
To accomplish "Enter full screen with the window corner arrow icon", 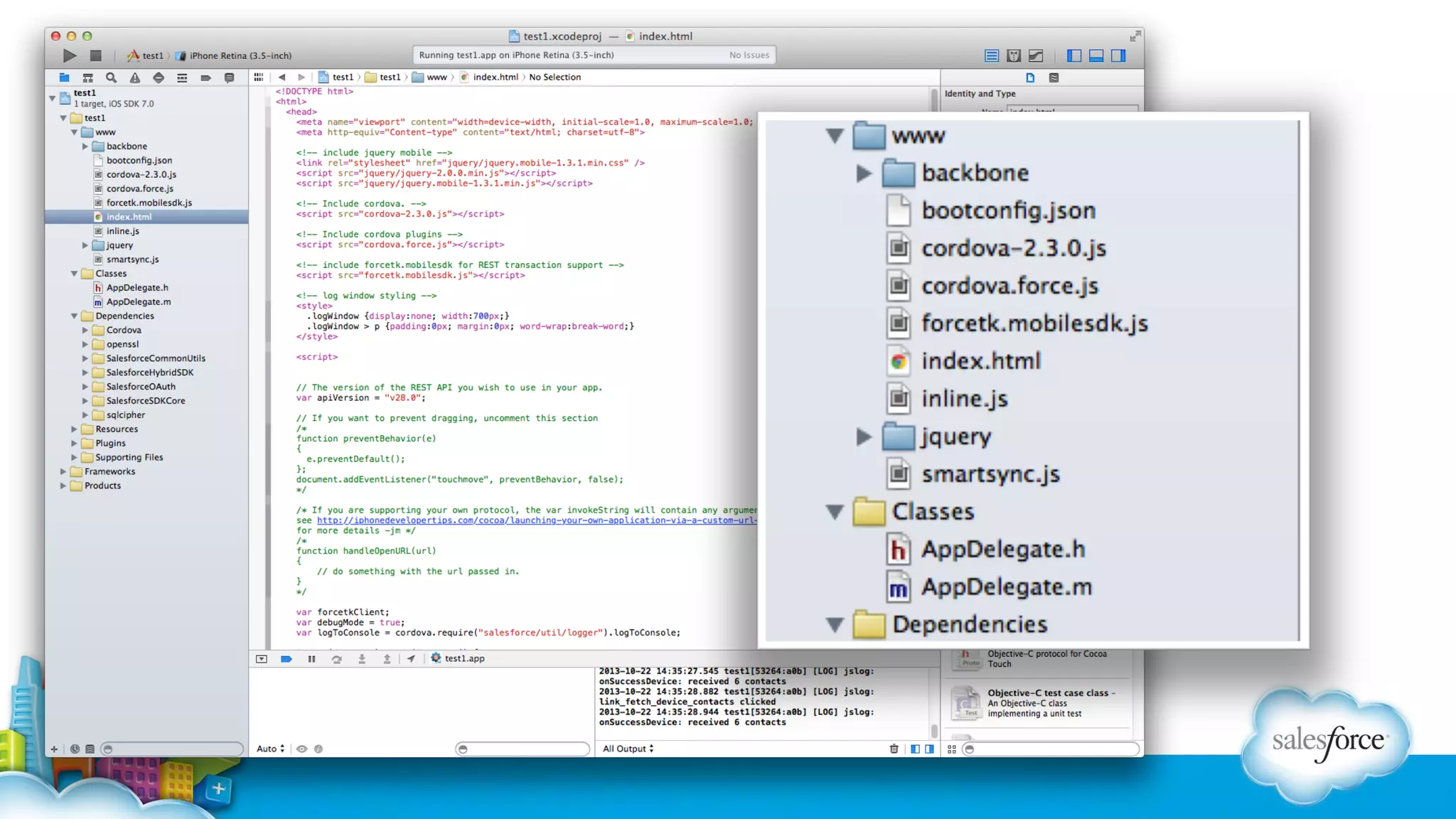I will click(1135, 36).
